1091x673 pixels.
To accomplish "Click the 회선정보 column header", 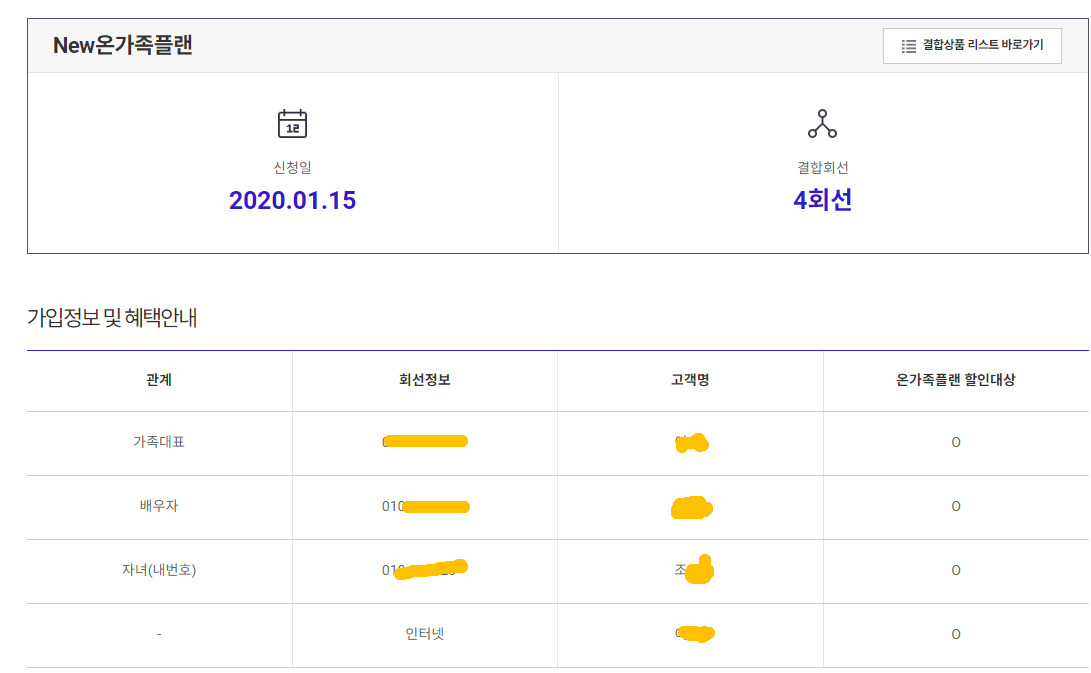I will click(424, 380).
